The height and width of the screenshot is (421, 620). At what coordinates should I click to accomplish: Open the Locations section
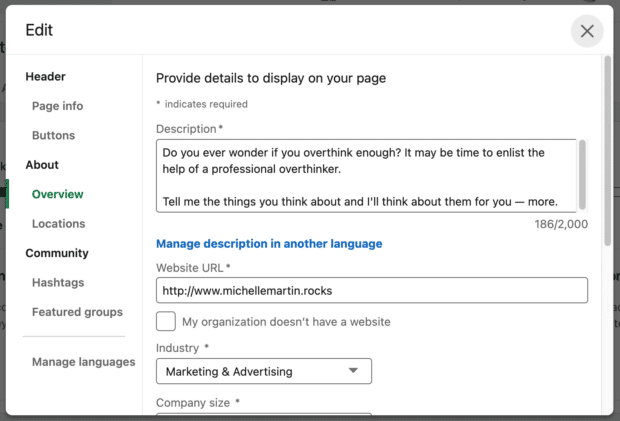(58, 224)
